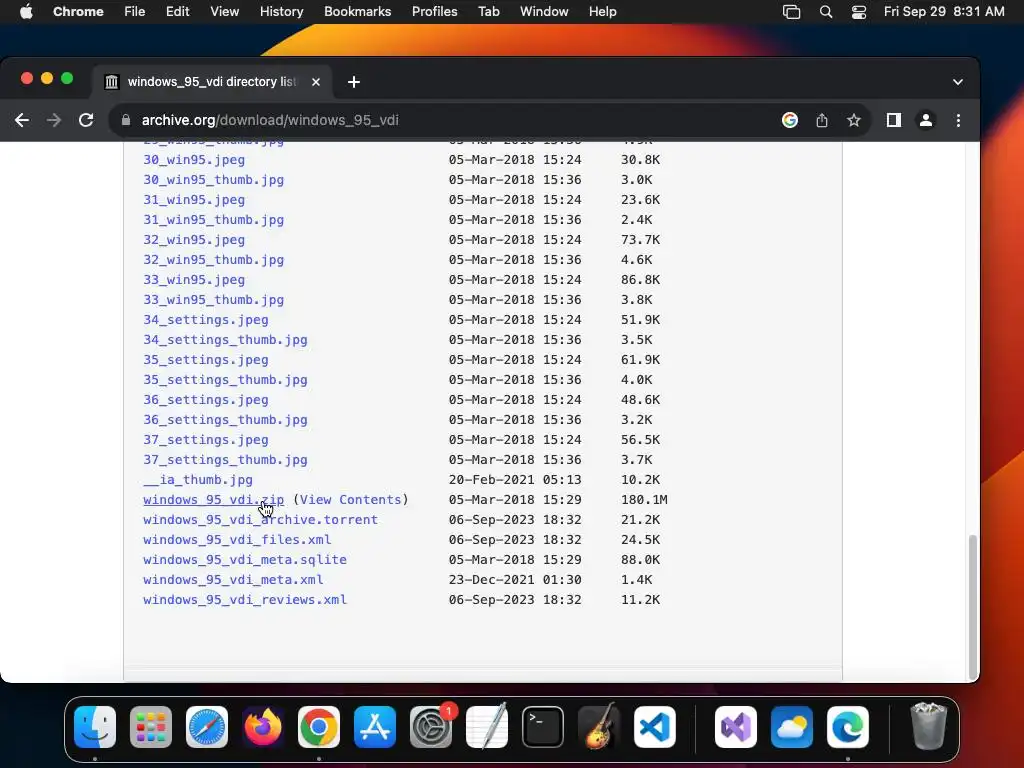Open App Store from the Dock
Viewport: 1024px width, 768px height.
click(375, 727)
